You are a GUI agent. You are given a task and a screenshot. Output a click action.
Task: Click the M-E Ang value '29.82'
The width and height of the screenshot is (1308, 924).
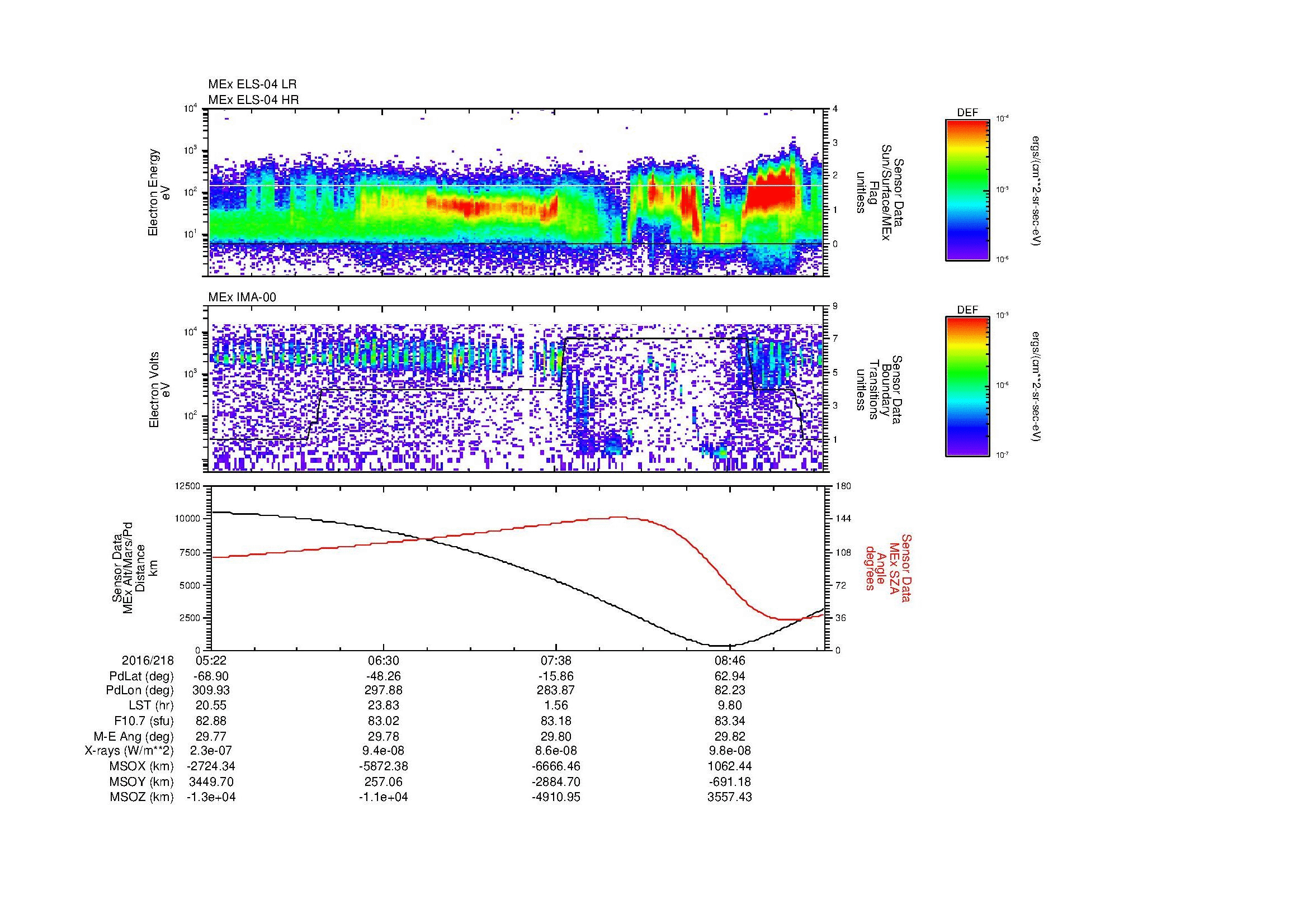pyautogui.click(x=729, y=736)
